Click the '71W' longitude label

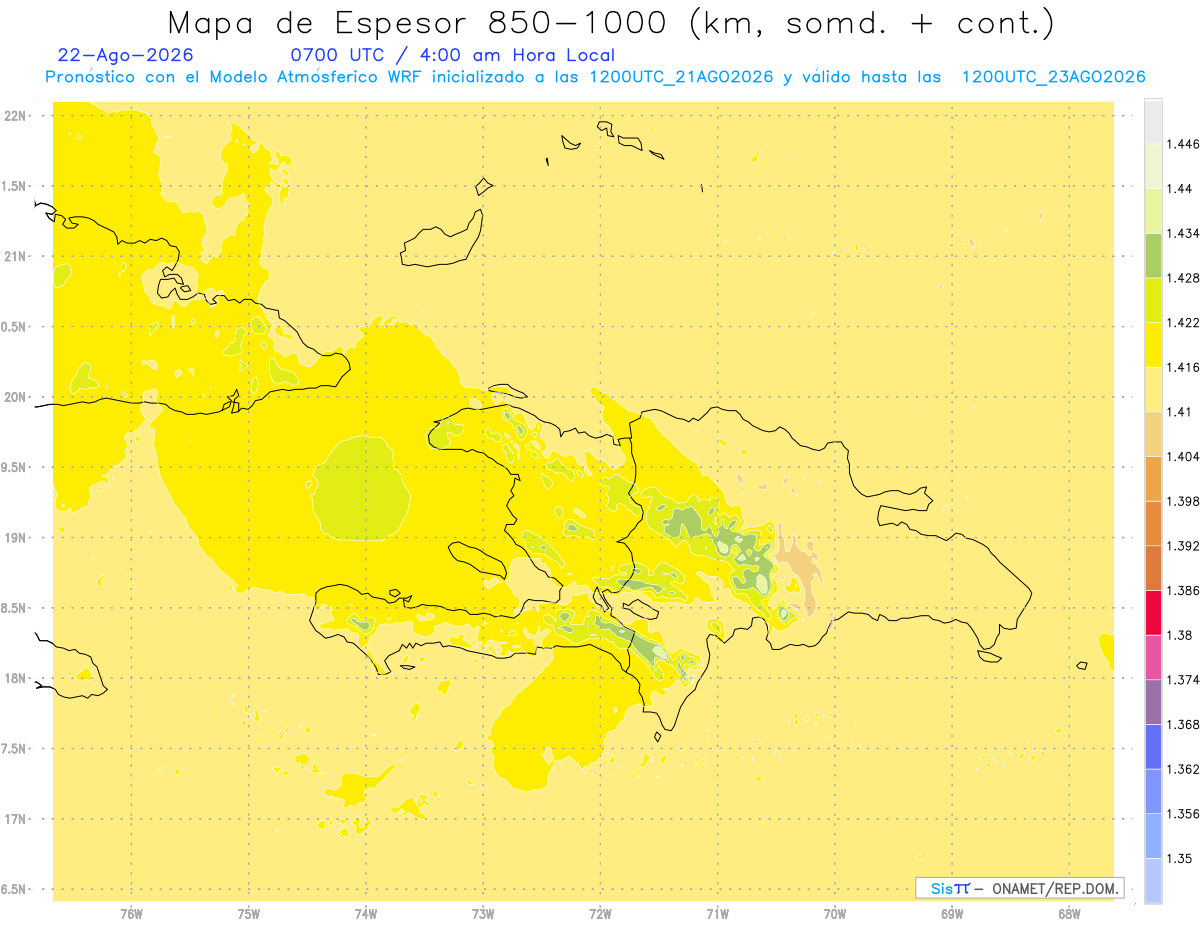(x=717, y=913)
